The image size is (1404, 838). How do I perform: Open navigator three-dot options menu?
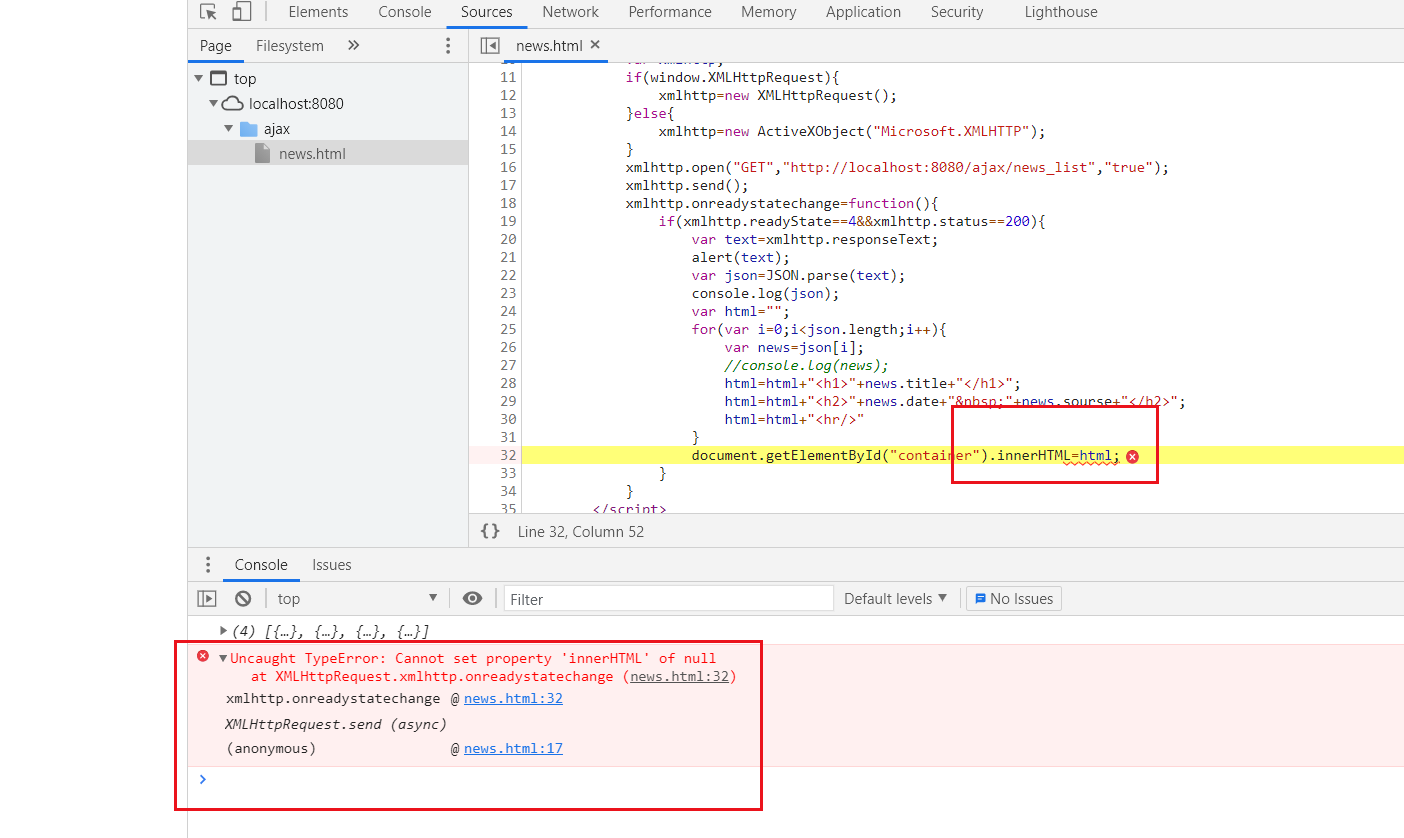point(448,46)
